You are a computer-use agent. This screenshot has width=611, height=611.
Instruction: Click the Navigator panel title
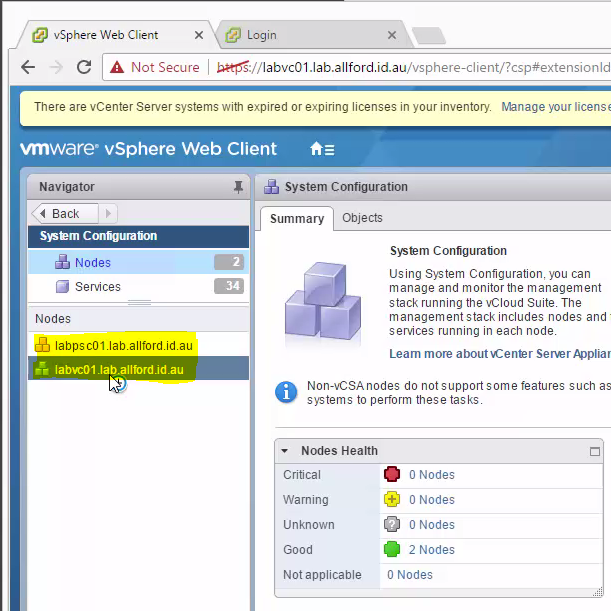(x=67, y=187)
